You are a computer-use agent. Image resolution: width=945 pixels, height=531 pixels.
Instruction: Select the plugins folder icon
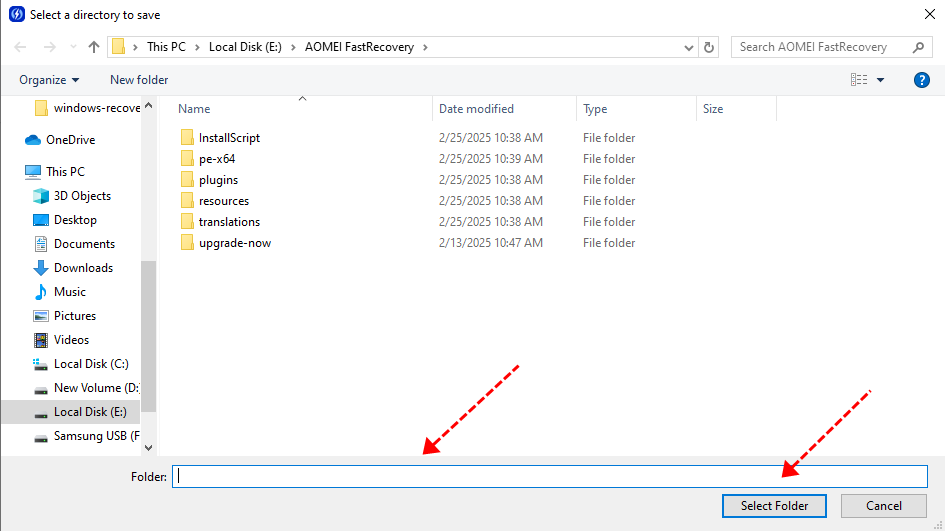coord(187,180)
